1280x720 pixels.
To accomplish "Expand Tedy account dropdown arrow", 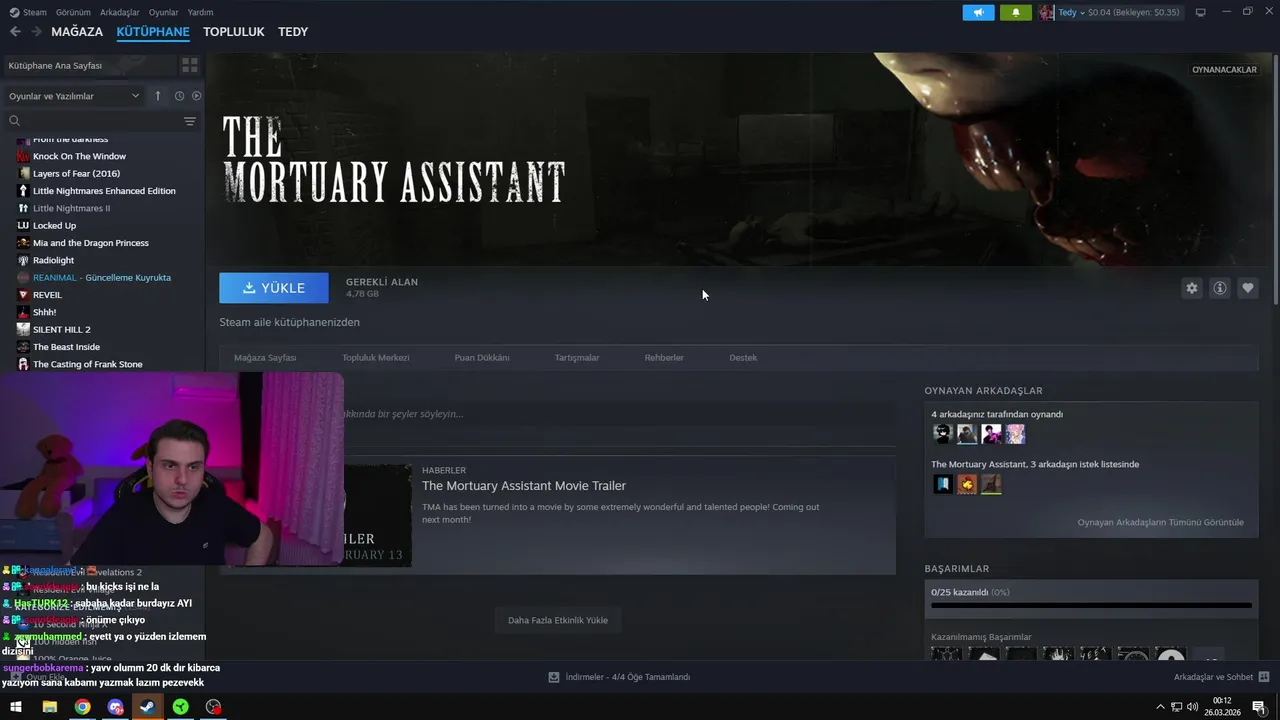I will (x=1082, y=13).
